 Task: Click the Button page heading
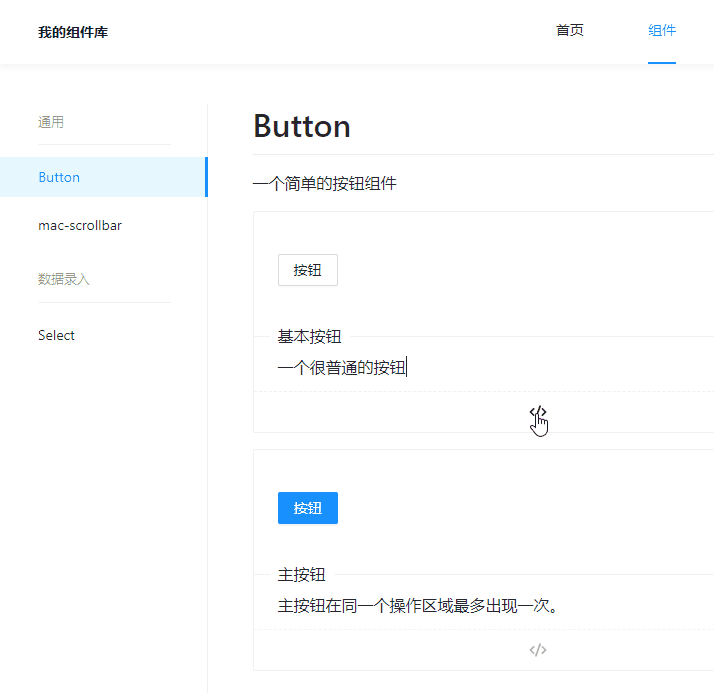(302, 126)
